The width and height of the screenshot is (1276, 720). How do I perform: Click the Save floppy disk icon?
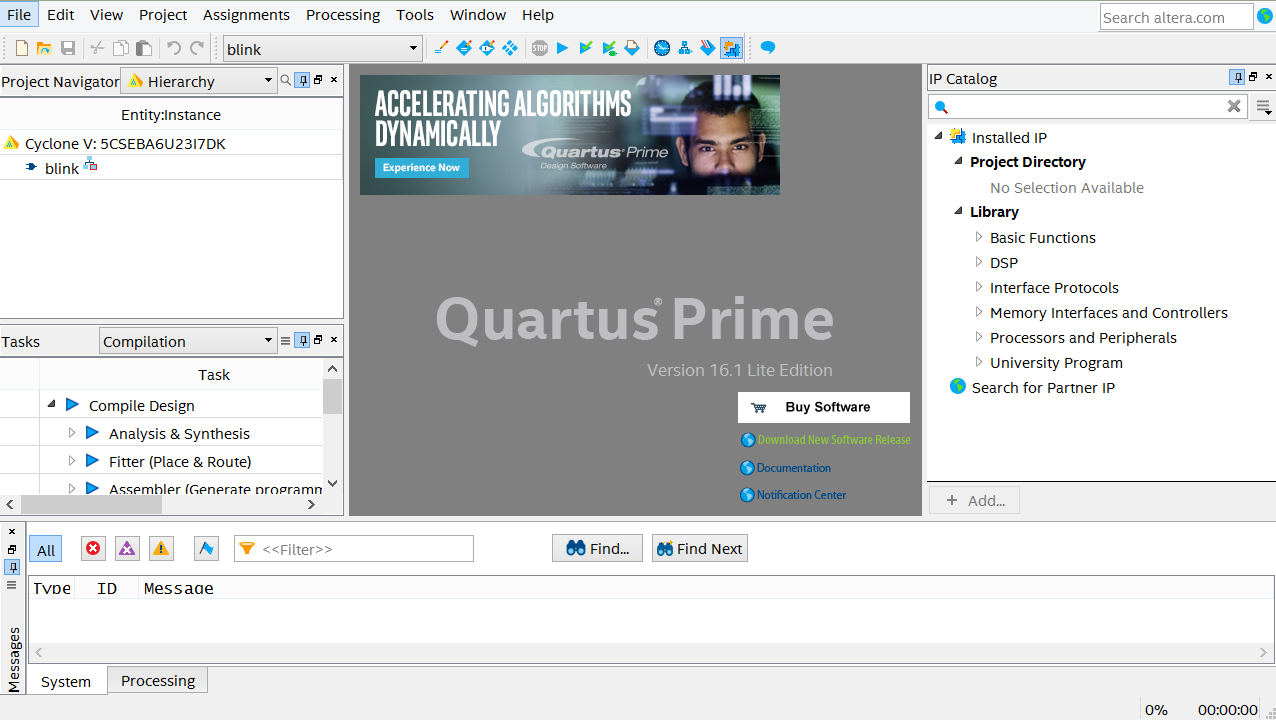click(x=68, y=48)
